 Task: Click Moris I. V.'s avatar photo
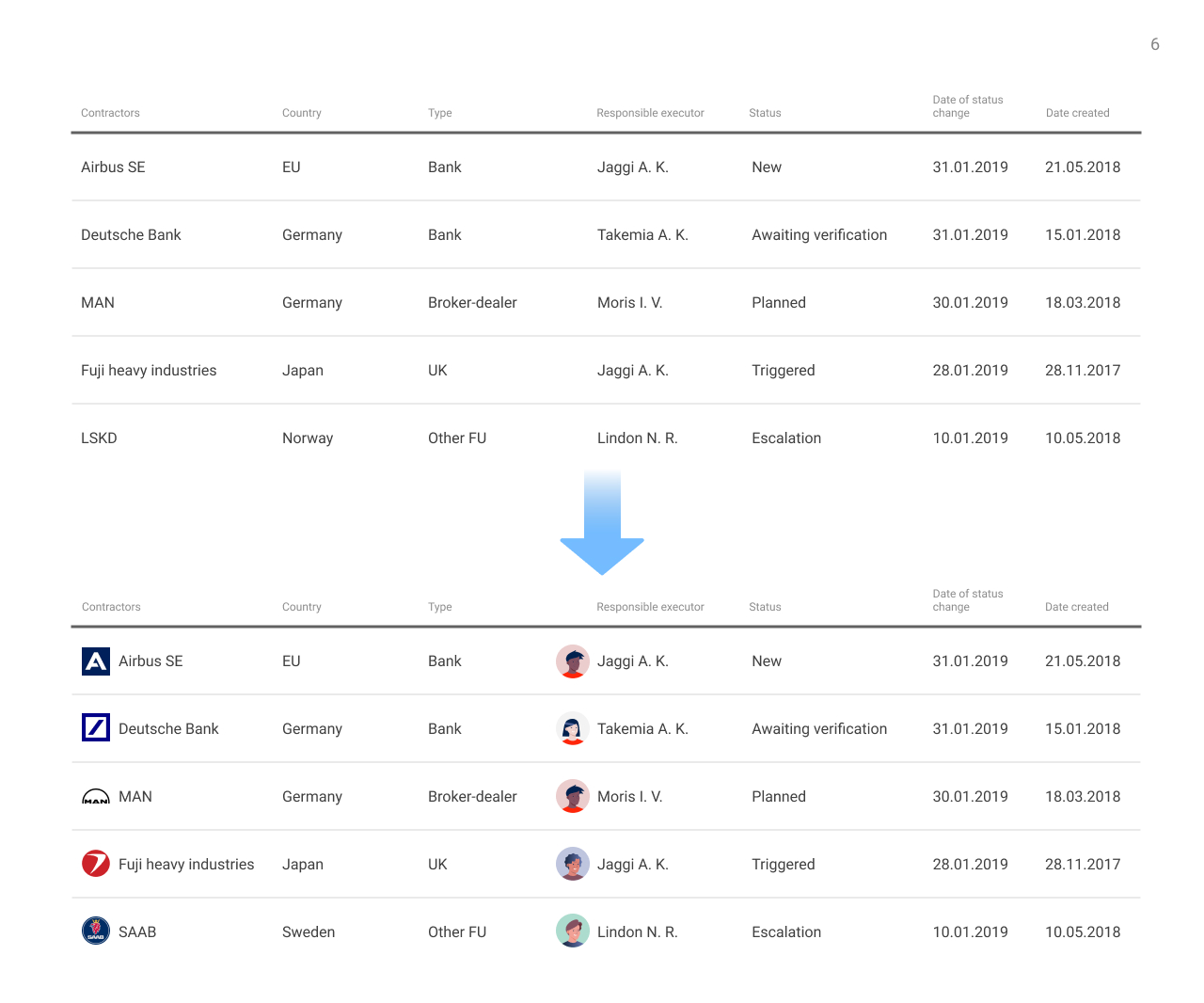[x=573, y=796]
